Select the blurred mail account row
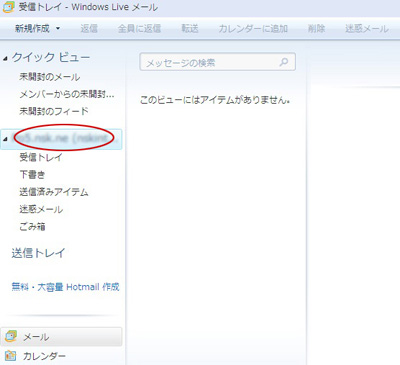The image size is (400, 365). pyautogui.click(x=61, y=138)
